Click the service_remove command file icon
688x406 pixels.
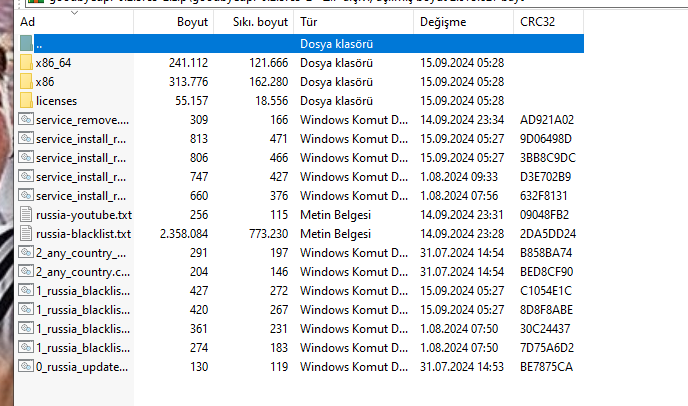(x=26, y=120)
